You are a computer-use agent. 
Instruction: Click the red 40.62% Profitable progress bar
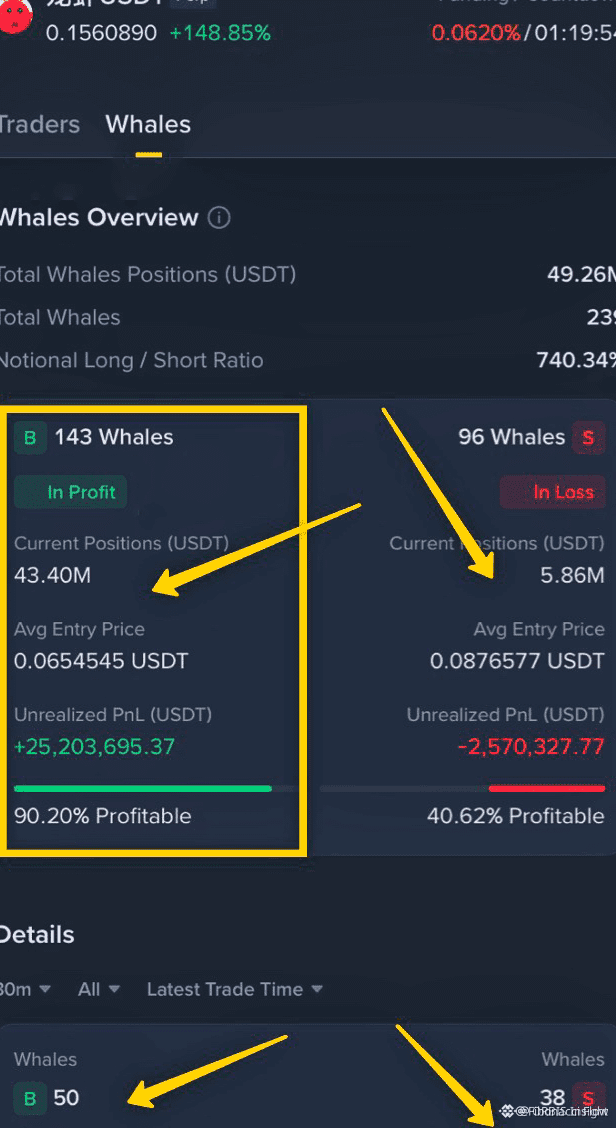(547, 788)
